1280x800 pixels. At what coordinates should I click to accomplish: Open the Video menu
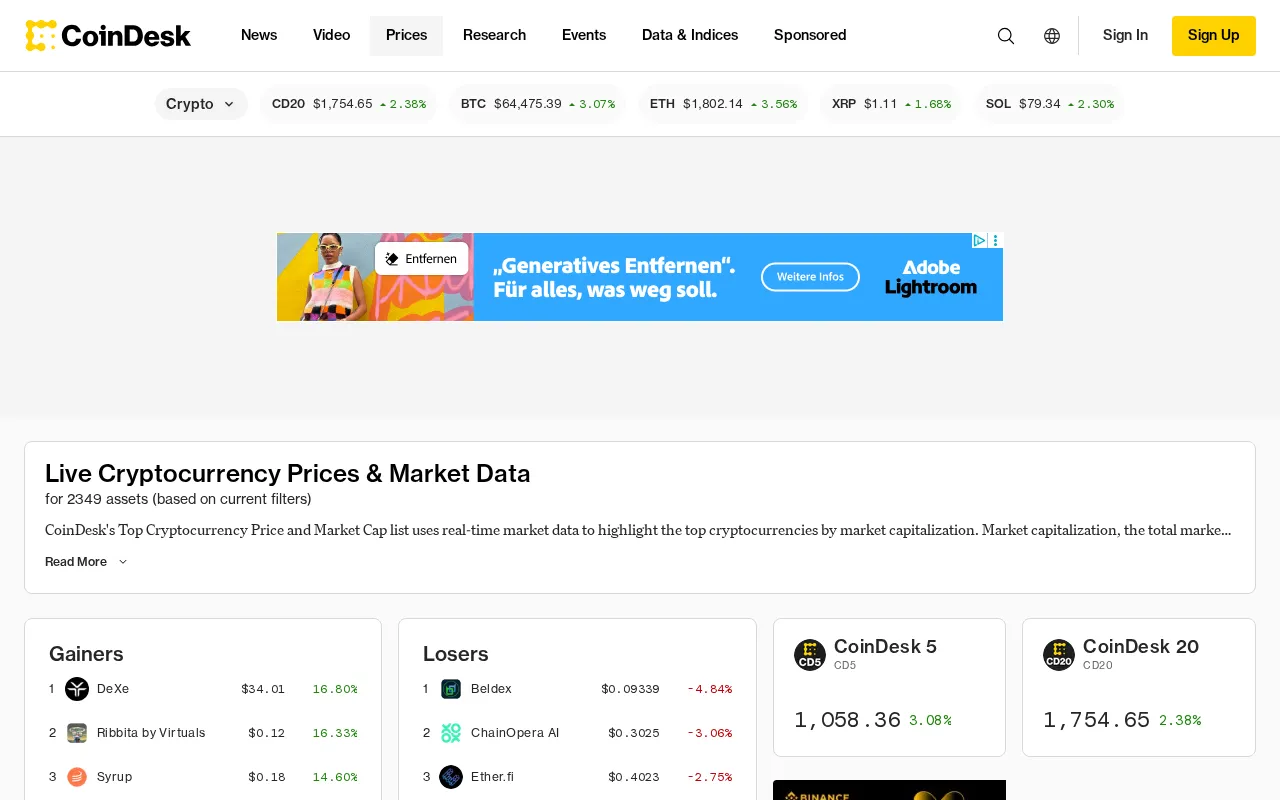click(x=331, y=36)
